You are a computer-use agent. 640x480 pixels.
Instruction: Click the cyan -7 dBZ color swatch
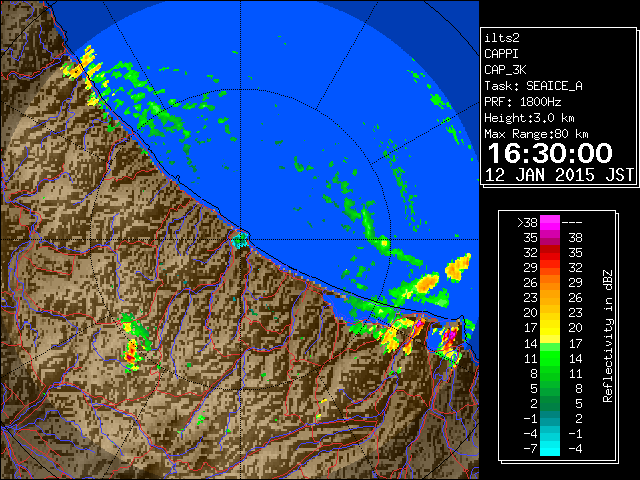tap(550, 448)
